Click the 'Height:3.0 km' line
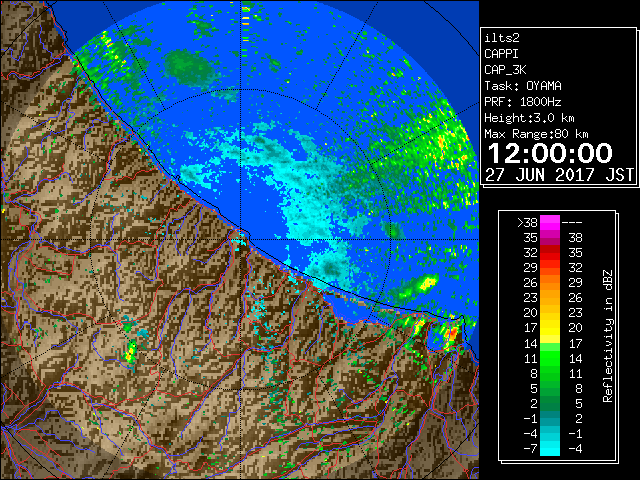Screen dimensions: 640x480 tap(529, 118)
